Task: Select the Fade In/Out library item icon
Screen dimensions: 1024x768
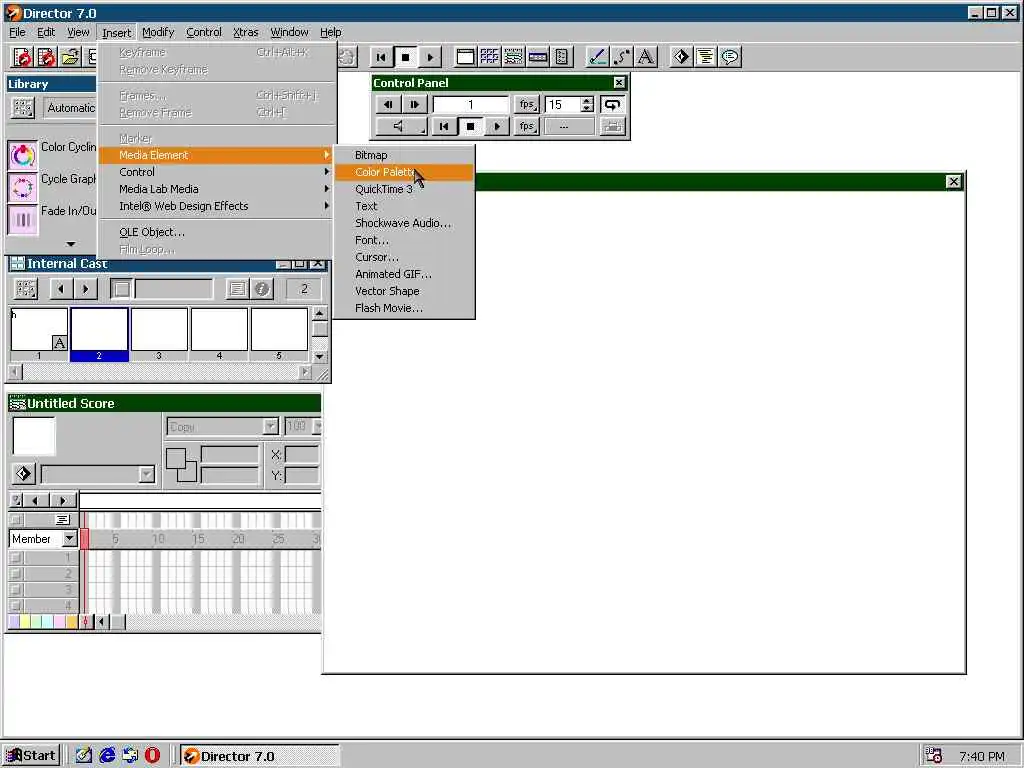Action: click(x=23, y=219)
